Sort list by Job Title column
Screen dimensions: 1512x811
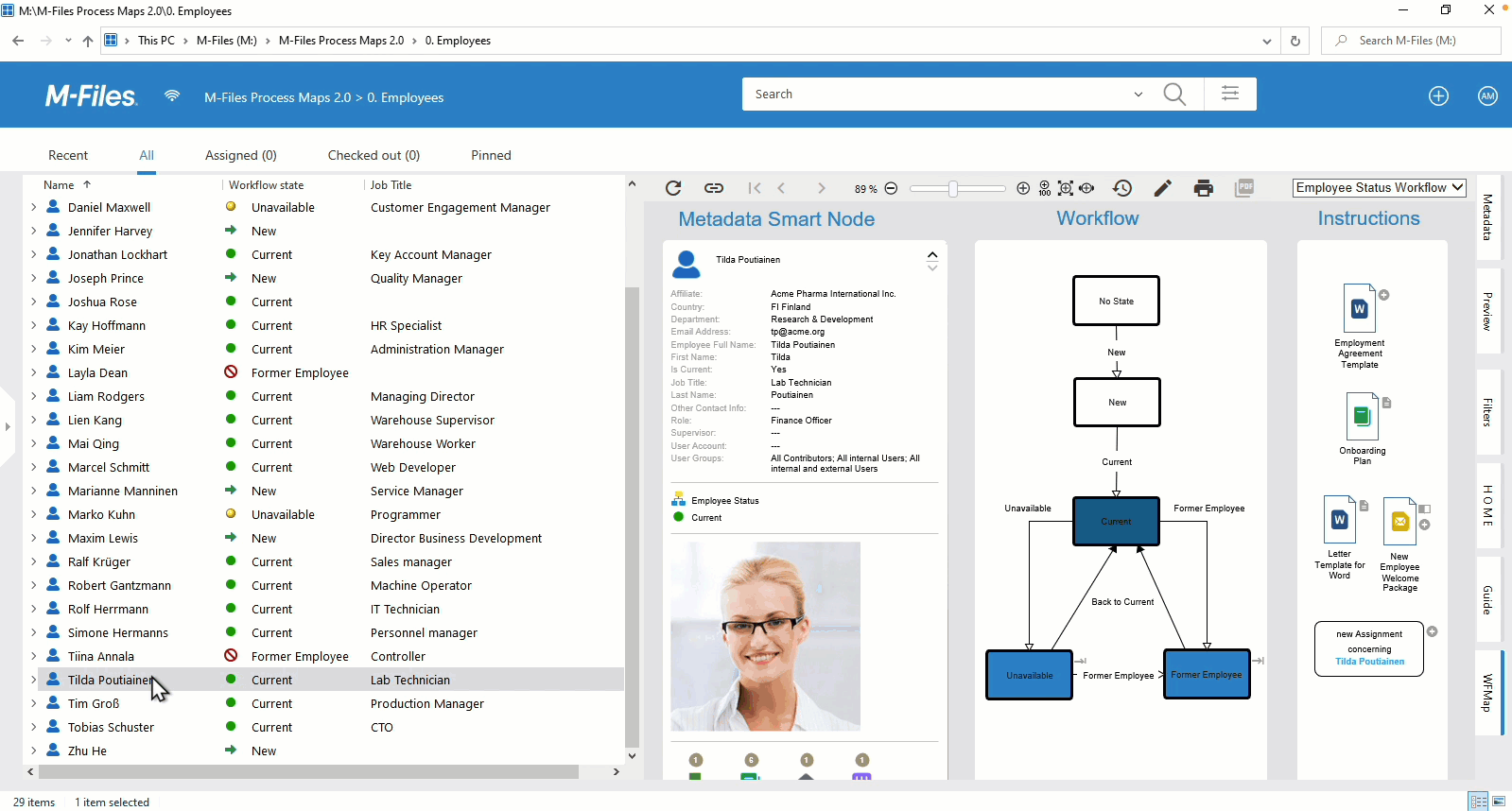pyautogui.click(x=391, y=185)
